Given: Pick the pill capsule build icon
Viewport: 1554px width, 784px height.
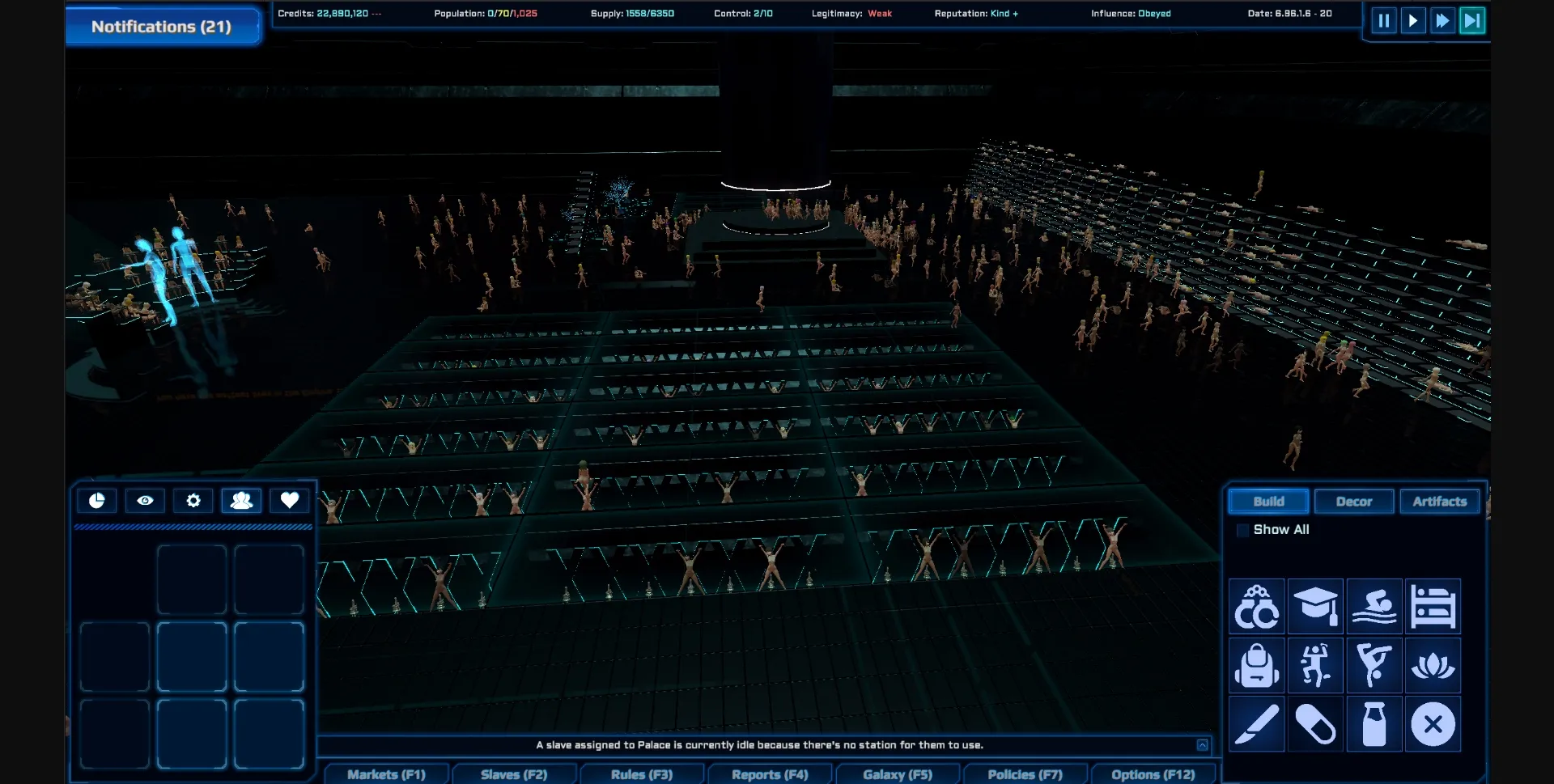Looking at the screenshot, I should (x=1315, y=724).
